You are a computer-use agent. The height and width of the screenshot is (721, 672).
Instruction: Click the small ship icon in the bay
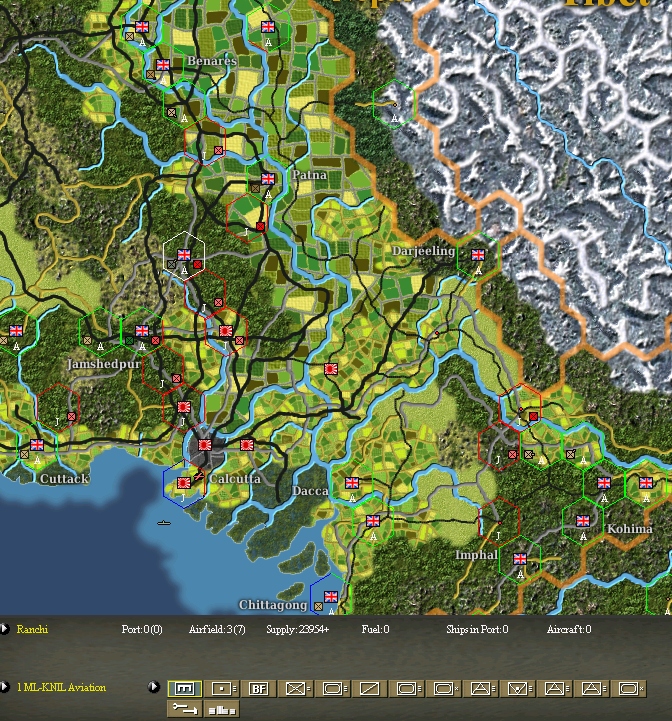coord(164,523)
